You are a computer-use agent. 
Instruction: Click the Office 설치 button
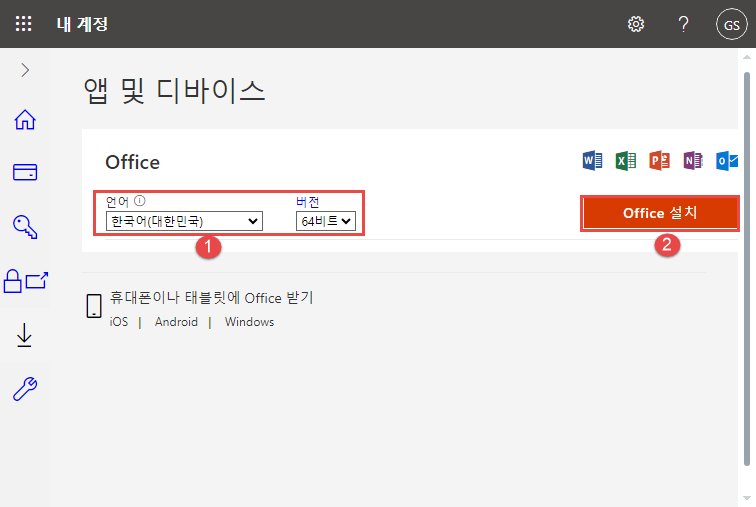coord(660,213)
